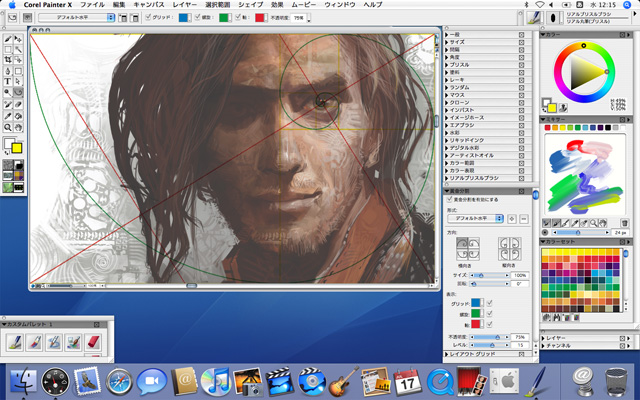Choose the portrait orientation spiral set
Screen dimensions: 640x400
pyautogui.click(x=509, y=249)
